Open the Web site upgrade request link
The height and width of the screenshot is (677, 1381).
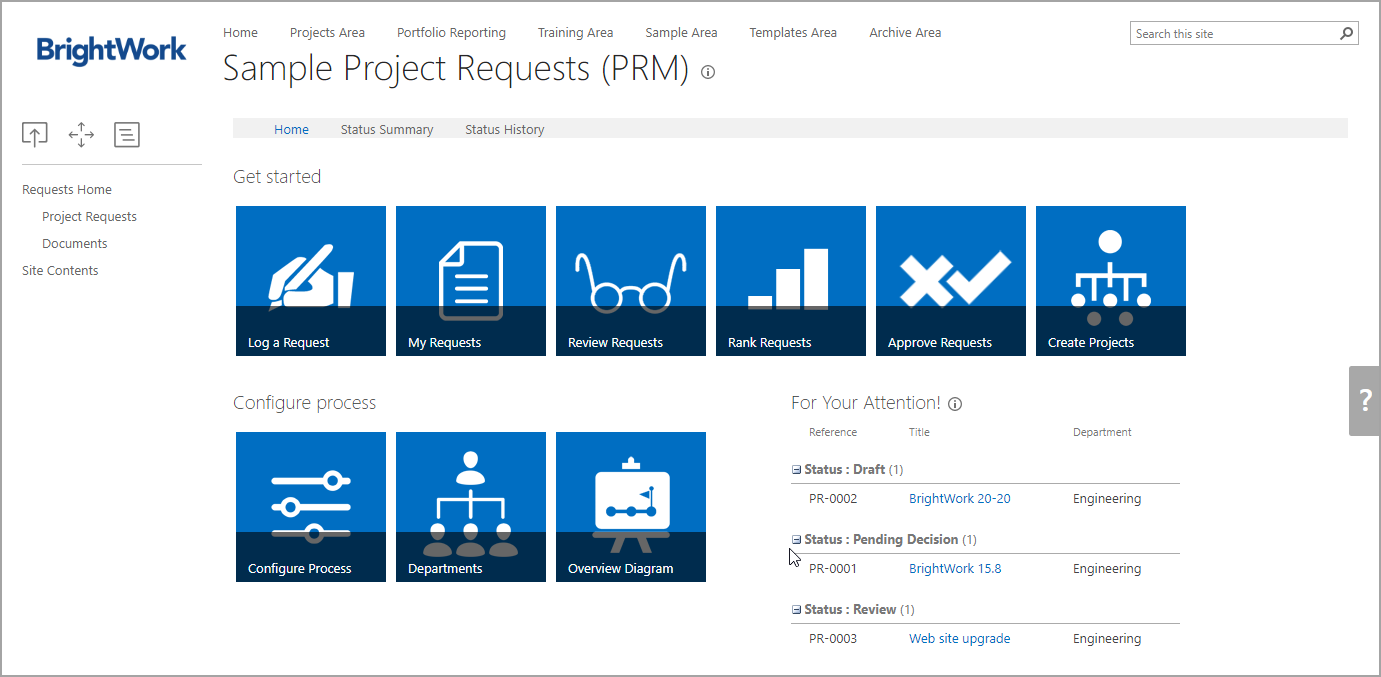(959, 639)
